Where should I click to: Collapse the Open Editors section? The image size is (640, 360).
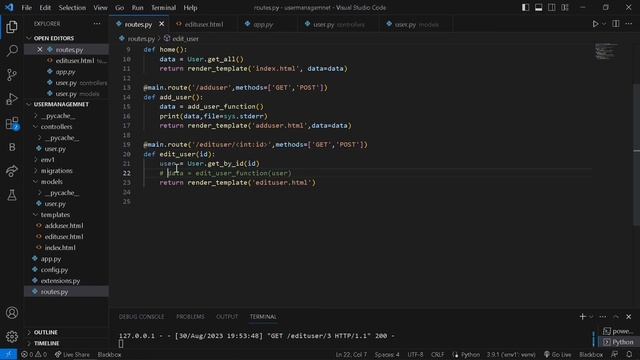(x=54, y=38)
